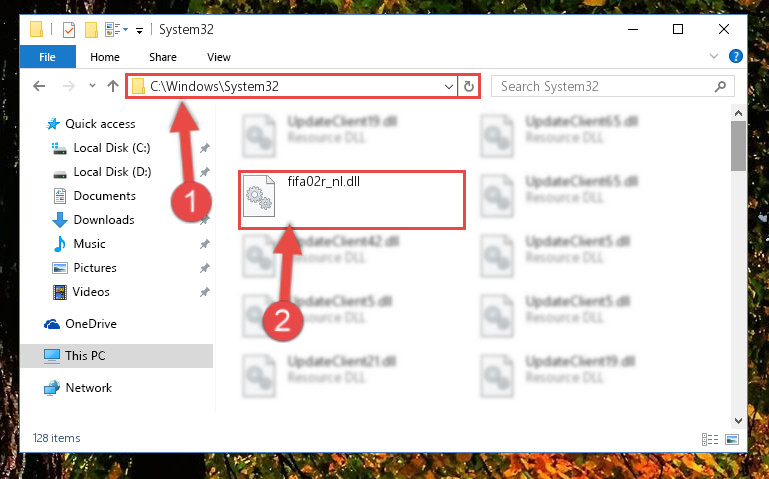Open the Share ribbon tab
The image size is (769, 479).
tap(163, 57)
